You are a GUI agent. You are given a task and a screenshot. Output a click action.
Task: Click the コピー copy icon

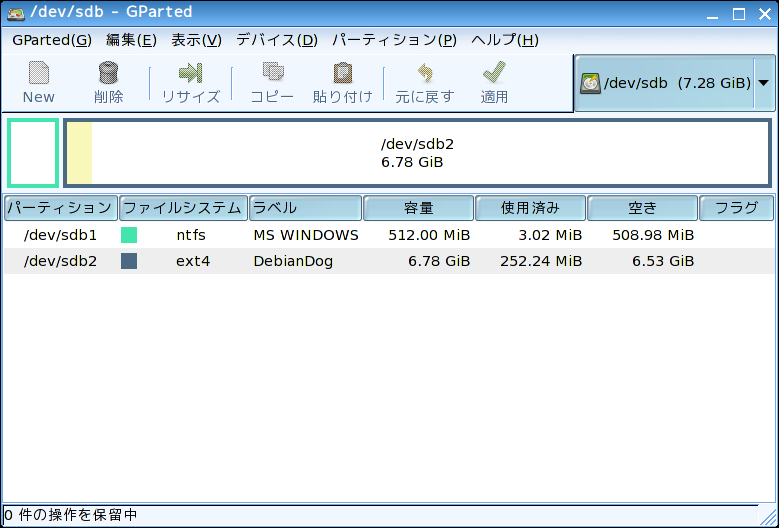point(273,73)
